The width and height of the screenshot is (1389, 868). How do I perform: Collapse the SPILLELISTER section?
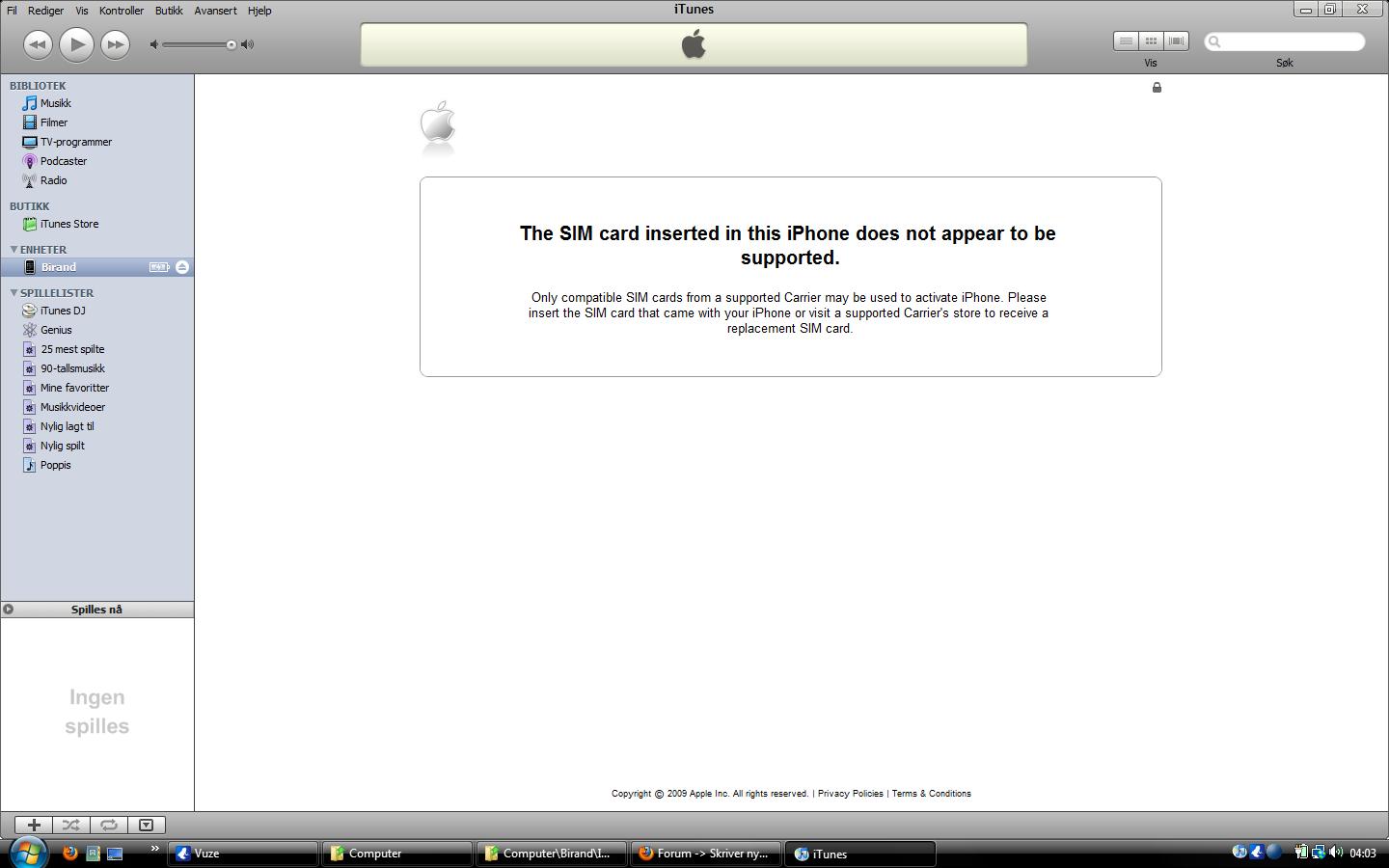coord(14,292)
